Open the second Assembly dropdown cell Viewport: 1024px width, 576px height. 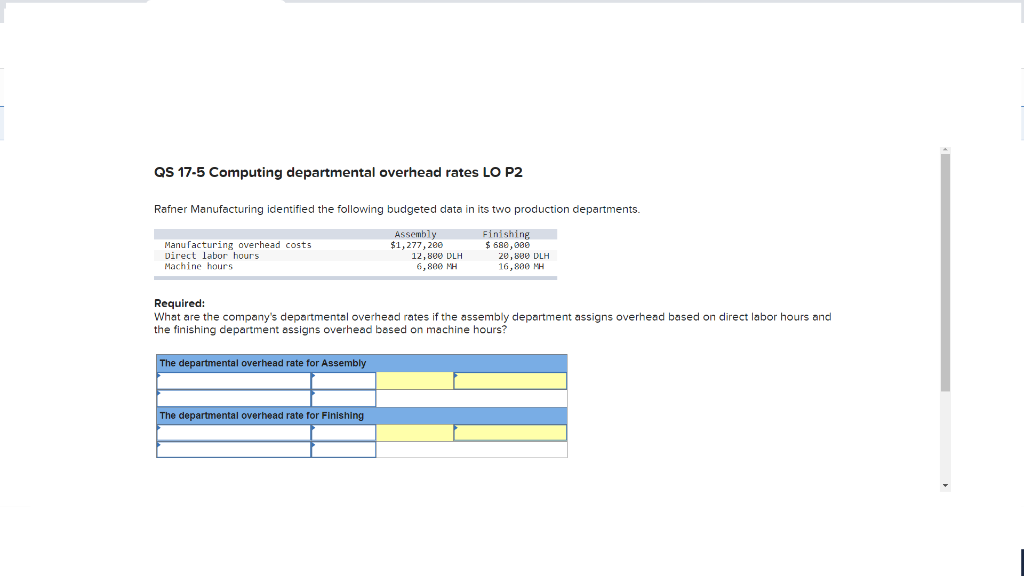click(x=343, y=380)
